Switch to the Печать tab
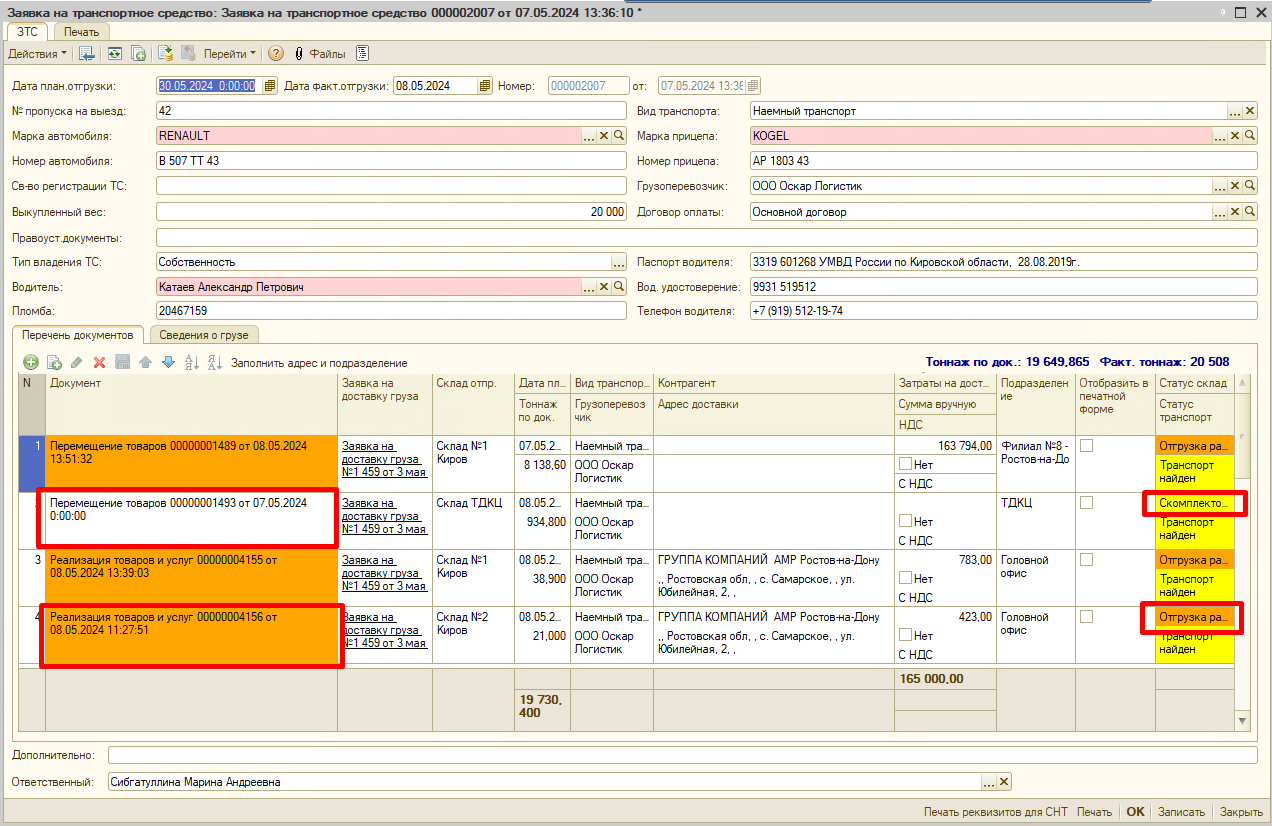The image size is (1272, 826). click(81, 32)
